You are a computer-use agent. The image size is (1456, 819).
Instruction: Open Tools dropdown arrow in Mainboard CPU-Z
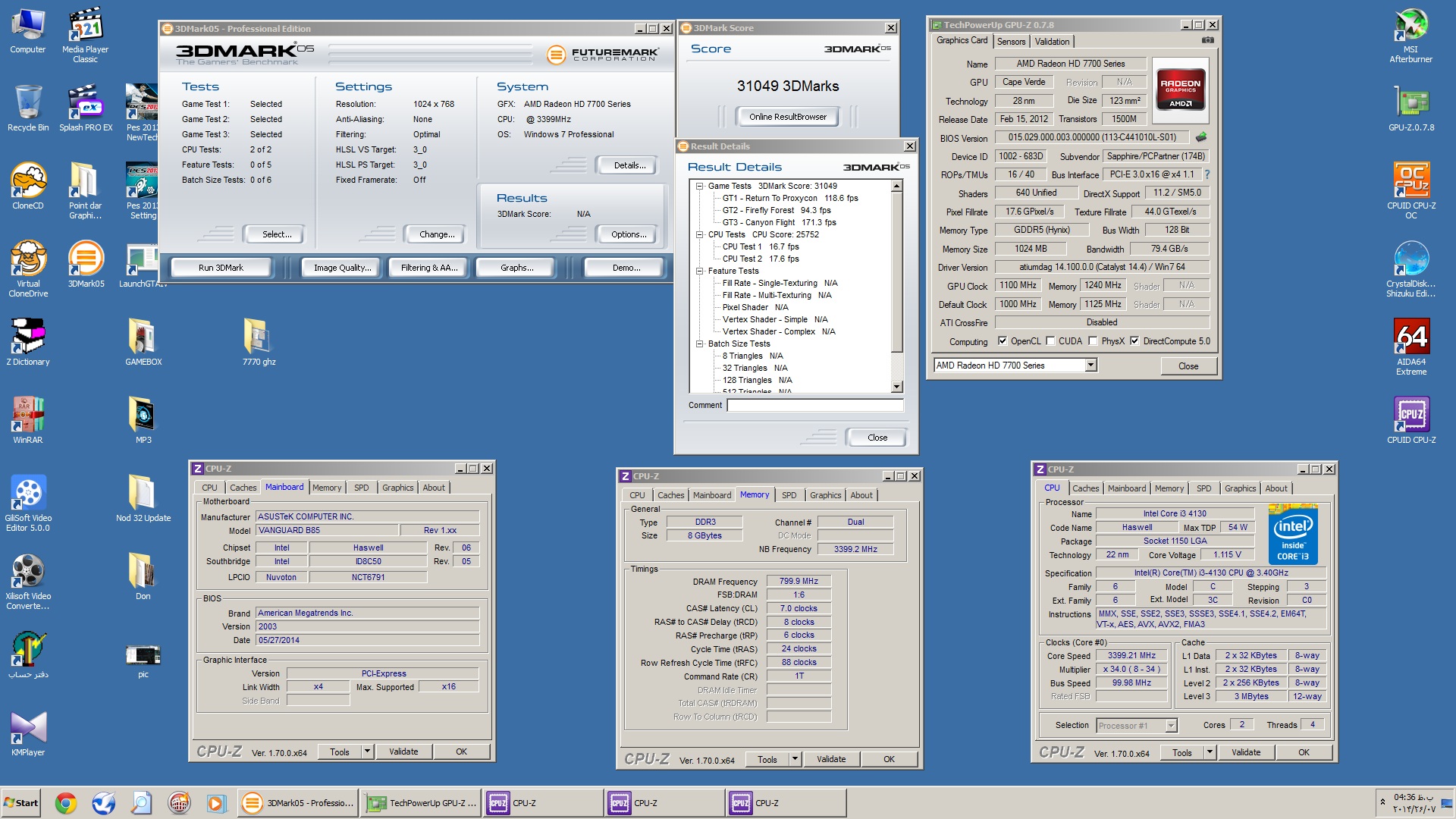point(367,752)
